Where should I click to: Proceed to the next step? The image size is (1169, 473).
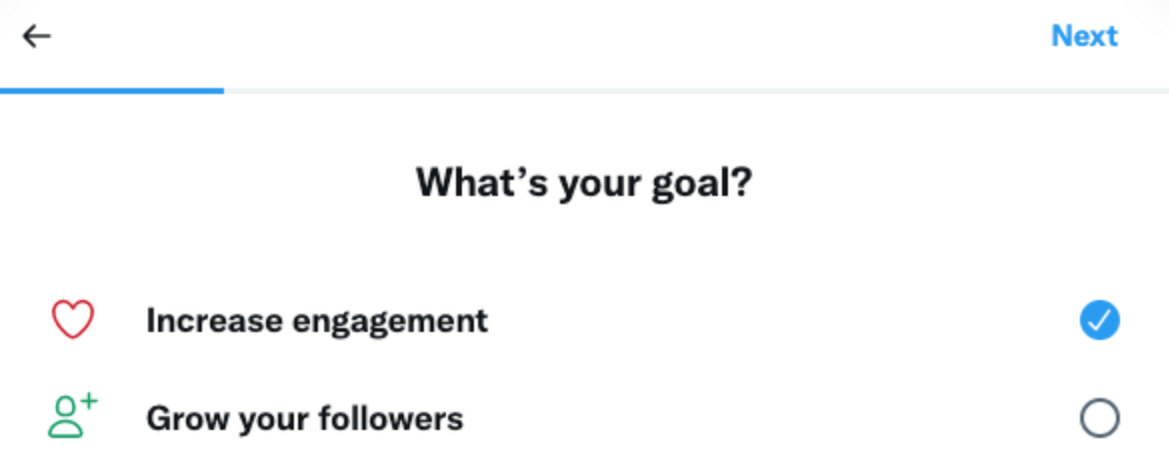[x=1084, y=37]
